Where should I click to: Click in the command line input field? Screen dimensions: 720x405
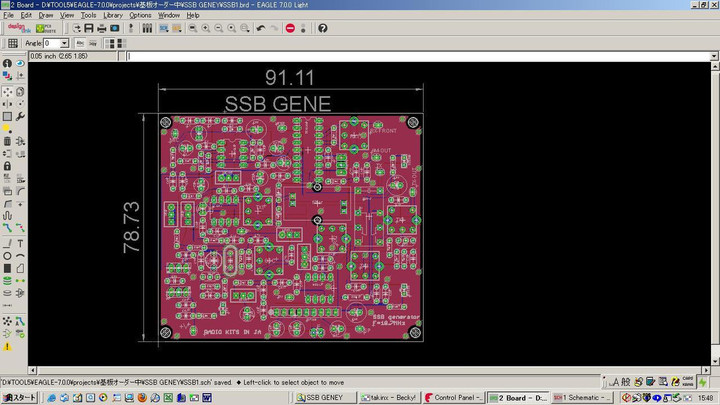tap(400, 56)
